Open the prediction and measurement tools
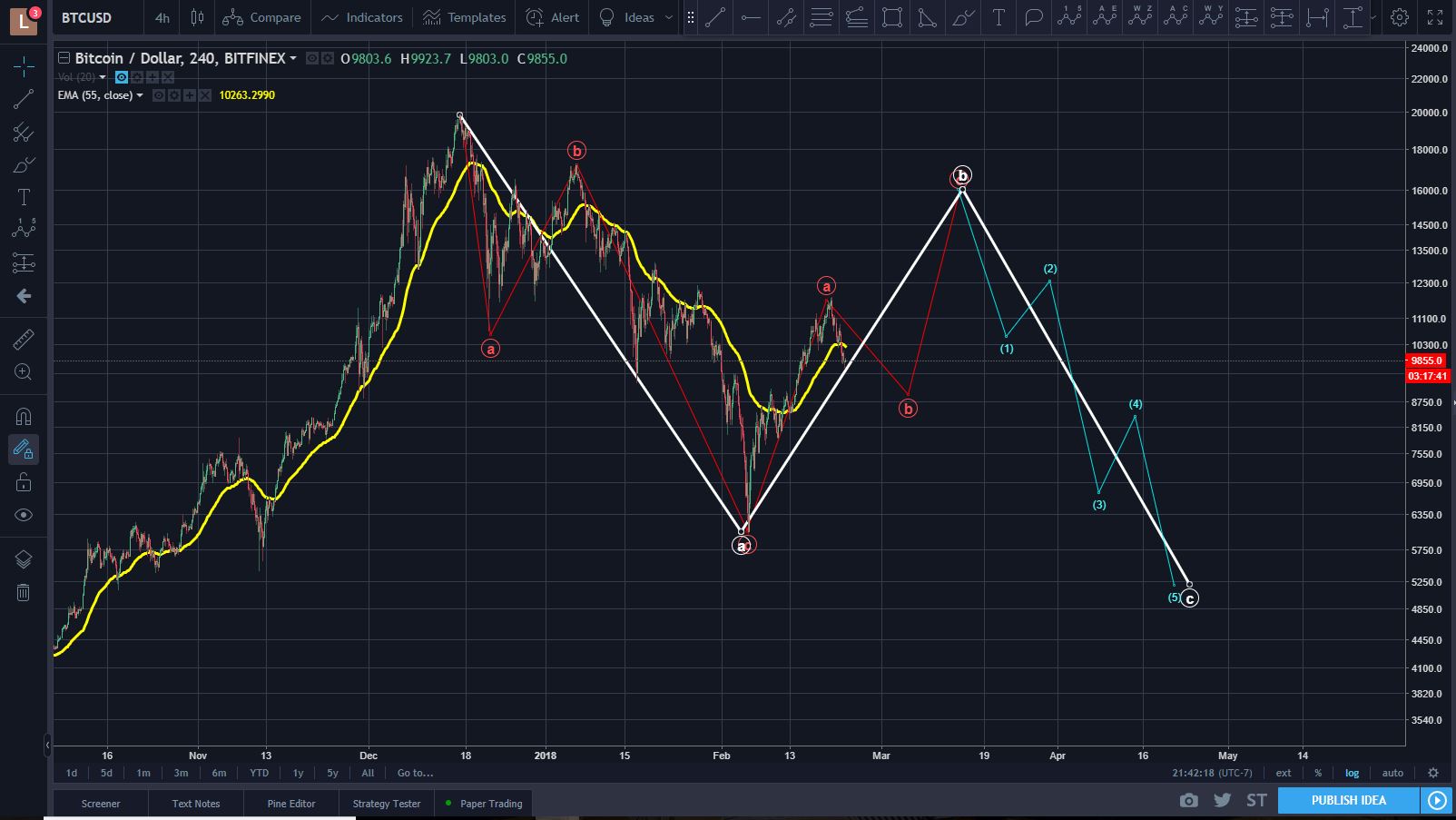The image size is (1456, 820). click(x=24, y=263)
